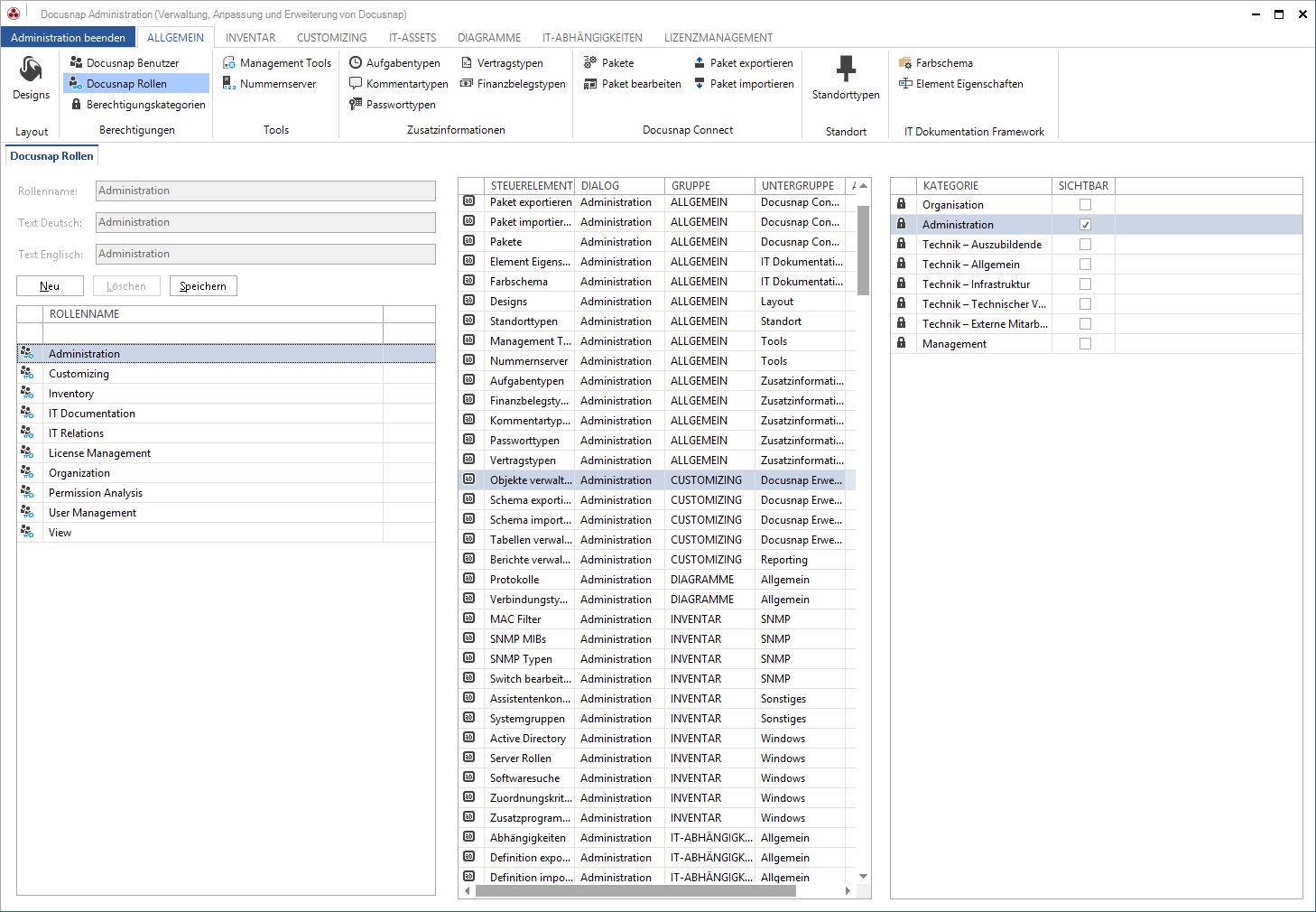Sort by STEUERELEMENT column header

pos(532,185)
